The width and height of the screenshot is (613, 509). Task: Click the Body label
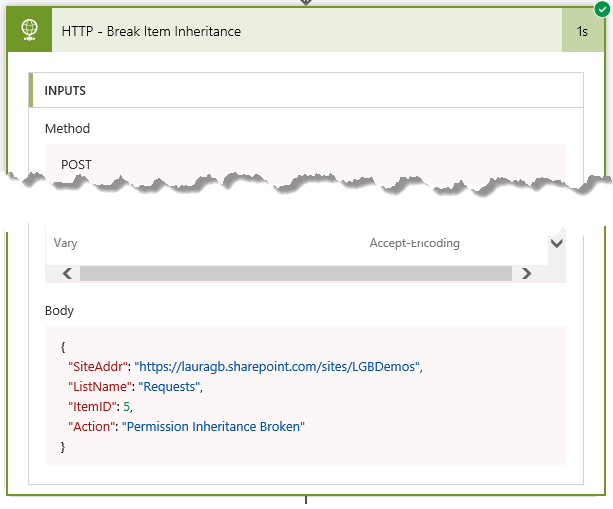(x=59, y=311)
